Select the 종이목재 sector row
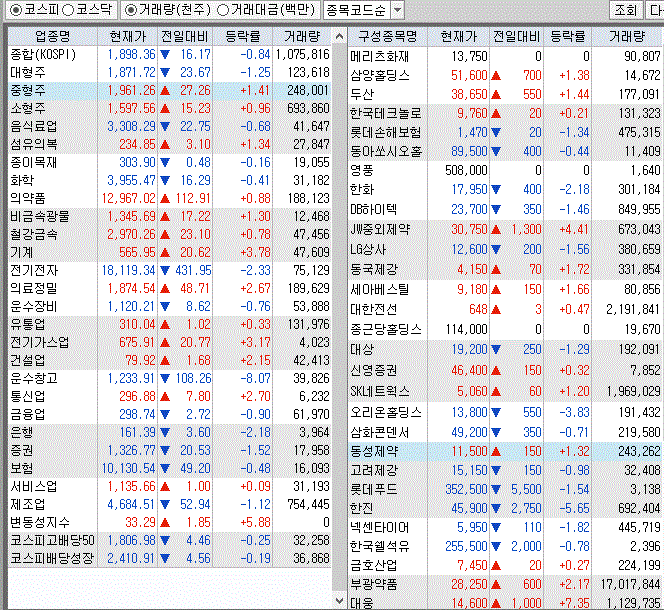The width and height of the screenshot is (664, 610). [x=169, y=163]
